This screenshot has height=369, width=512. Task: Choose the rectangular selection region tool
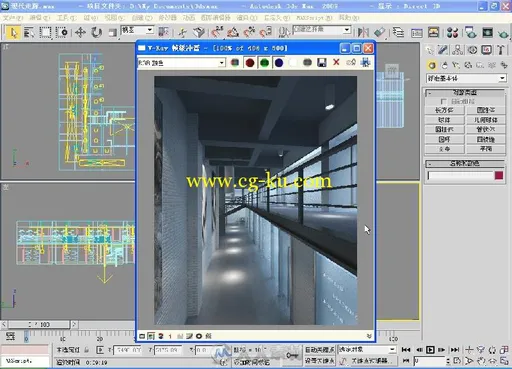tap(45, 32)
